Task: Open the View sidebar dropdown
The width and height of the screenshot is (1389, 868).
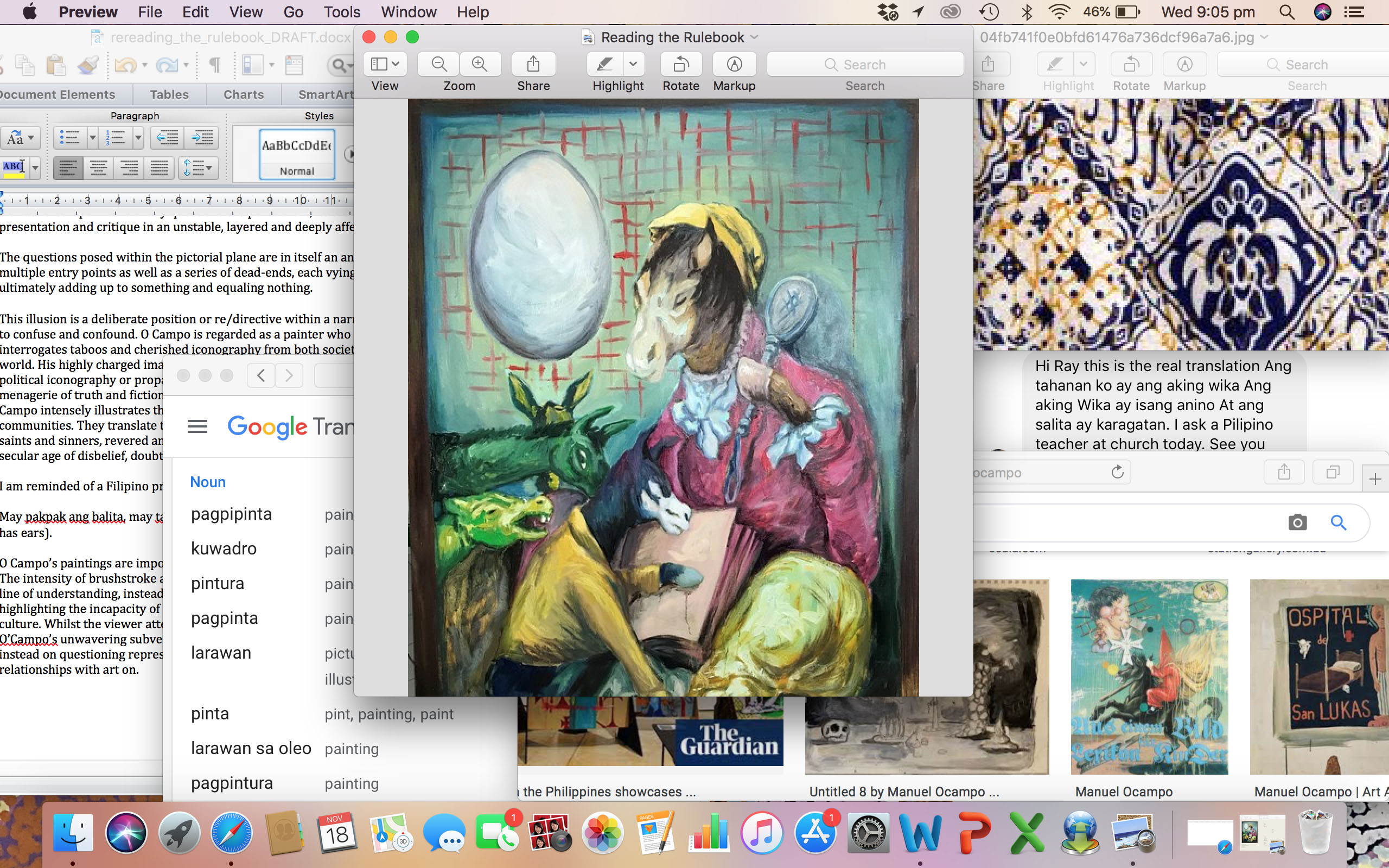Action: click(x=385, y=63)
